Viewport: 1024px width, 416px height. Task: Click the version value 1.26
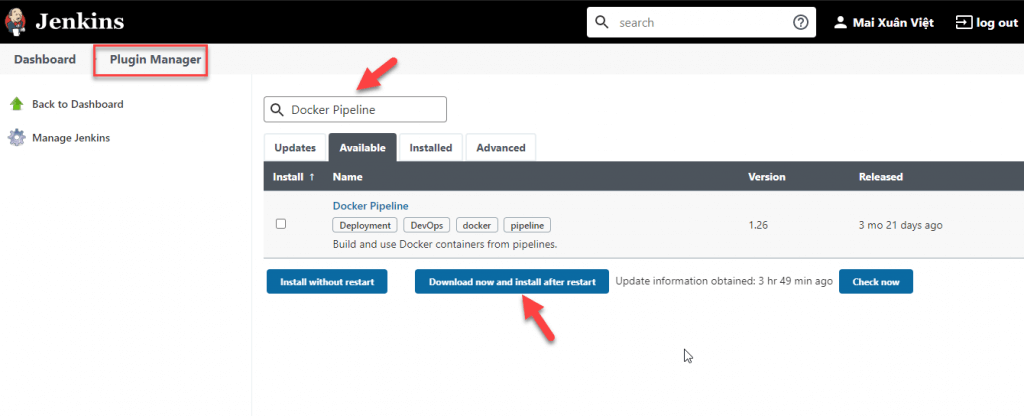pos(758,225)
